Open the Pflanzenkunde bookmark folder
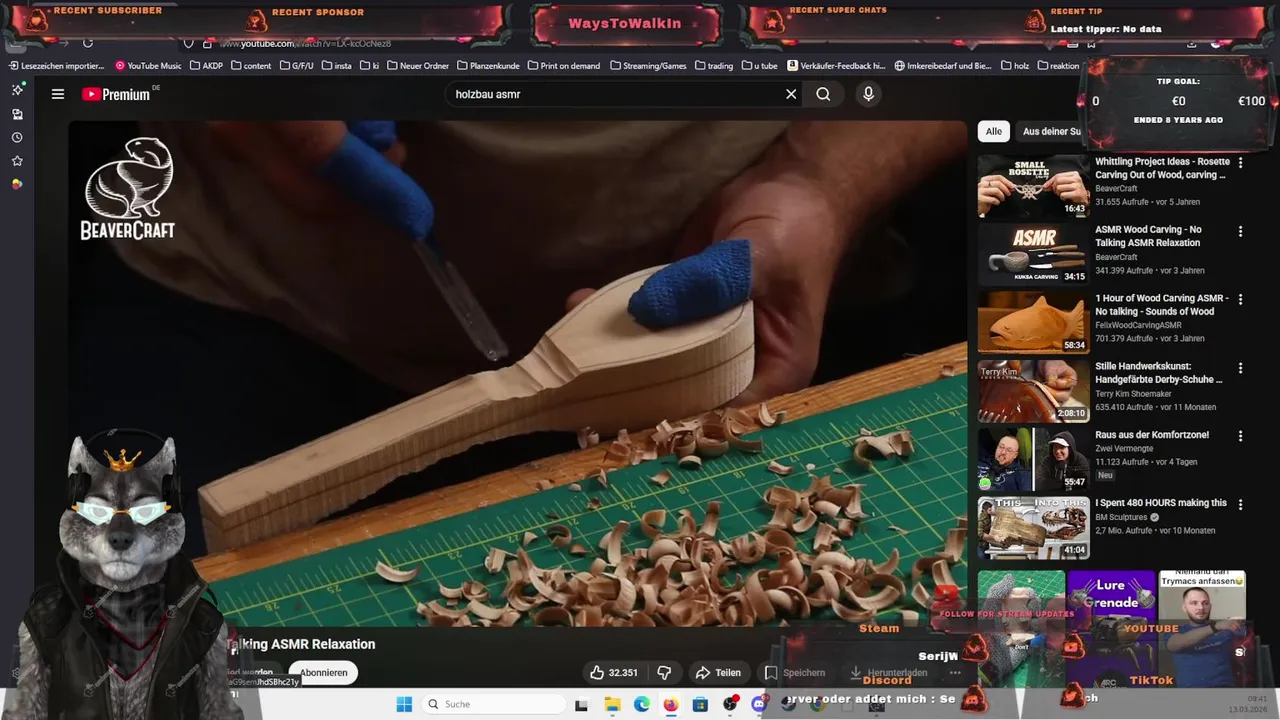This screenshot has width=1280, height=720. click(x=488, y=66)
